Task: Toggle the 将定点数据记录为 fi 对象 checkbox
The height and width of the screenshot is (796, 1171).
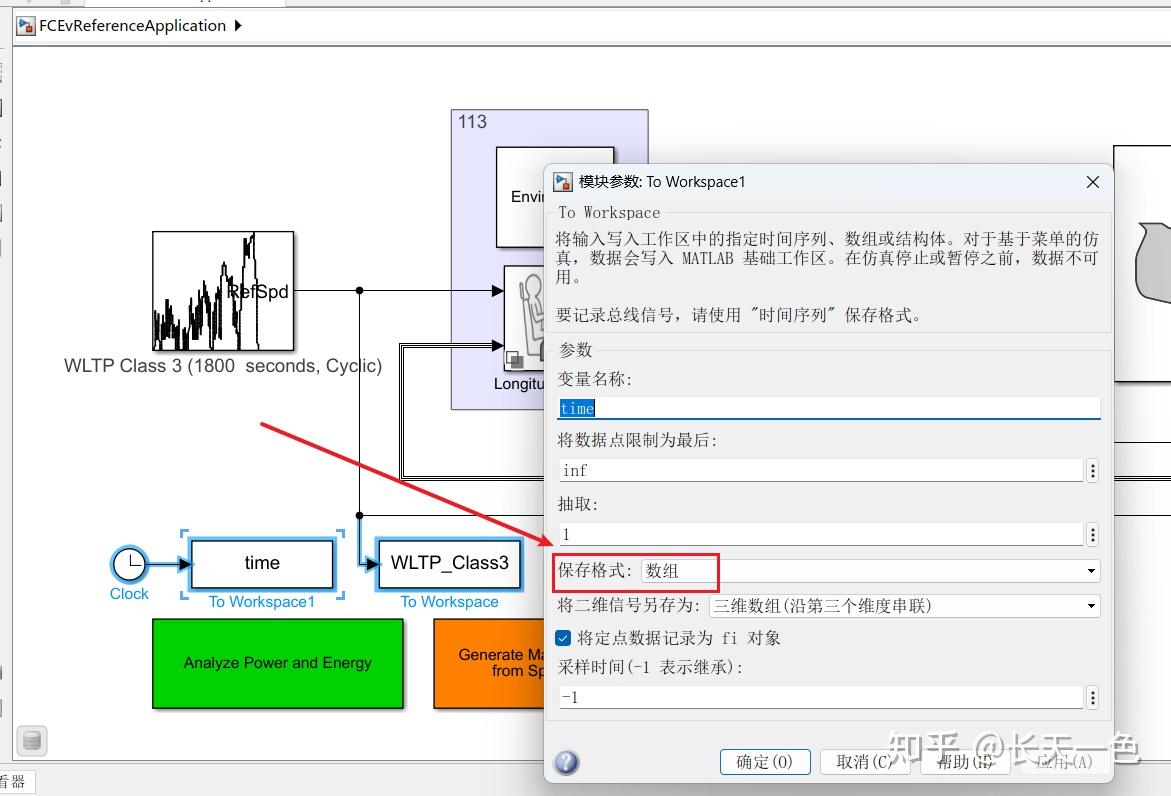Action: (x=563, y=637)
